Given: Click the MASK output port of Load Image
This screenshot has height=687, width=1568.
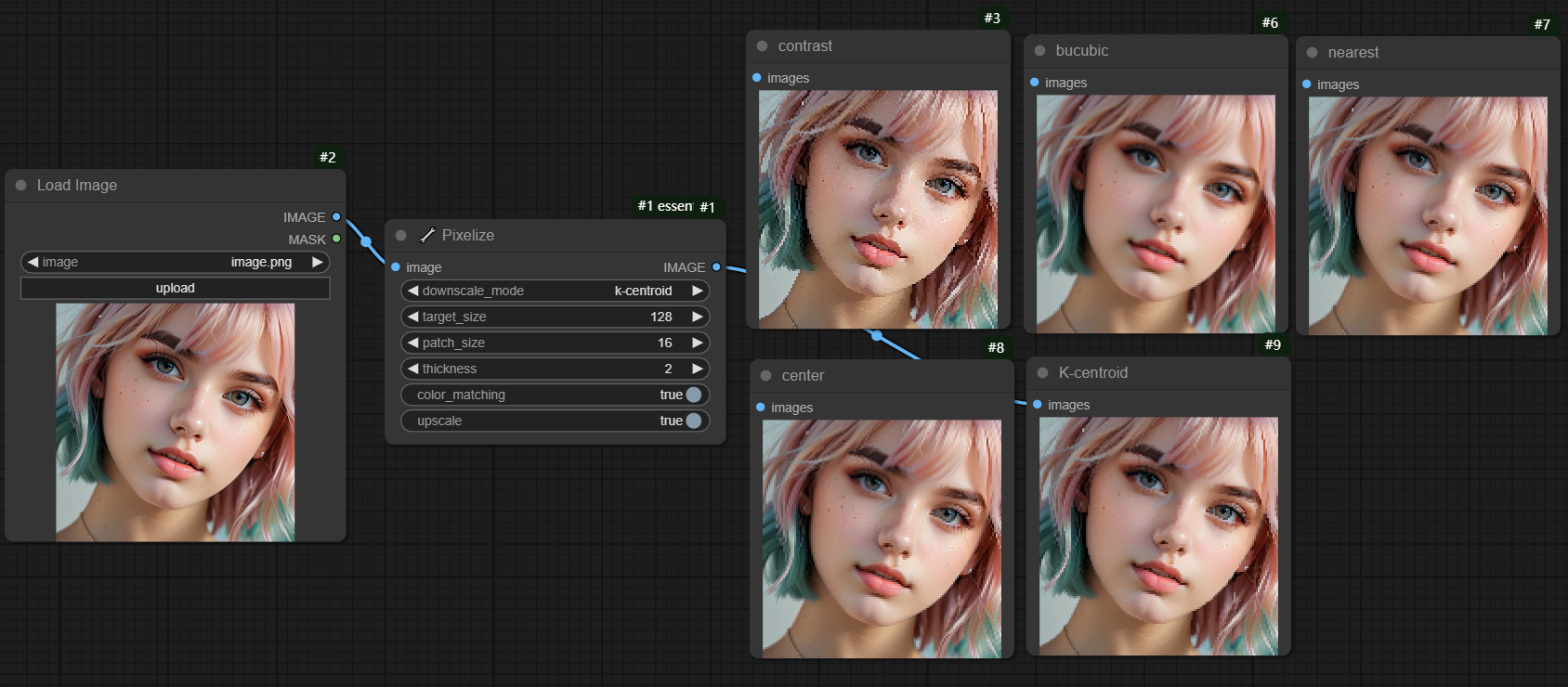Looking at the screenshot, I should [x=336, y=240].
